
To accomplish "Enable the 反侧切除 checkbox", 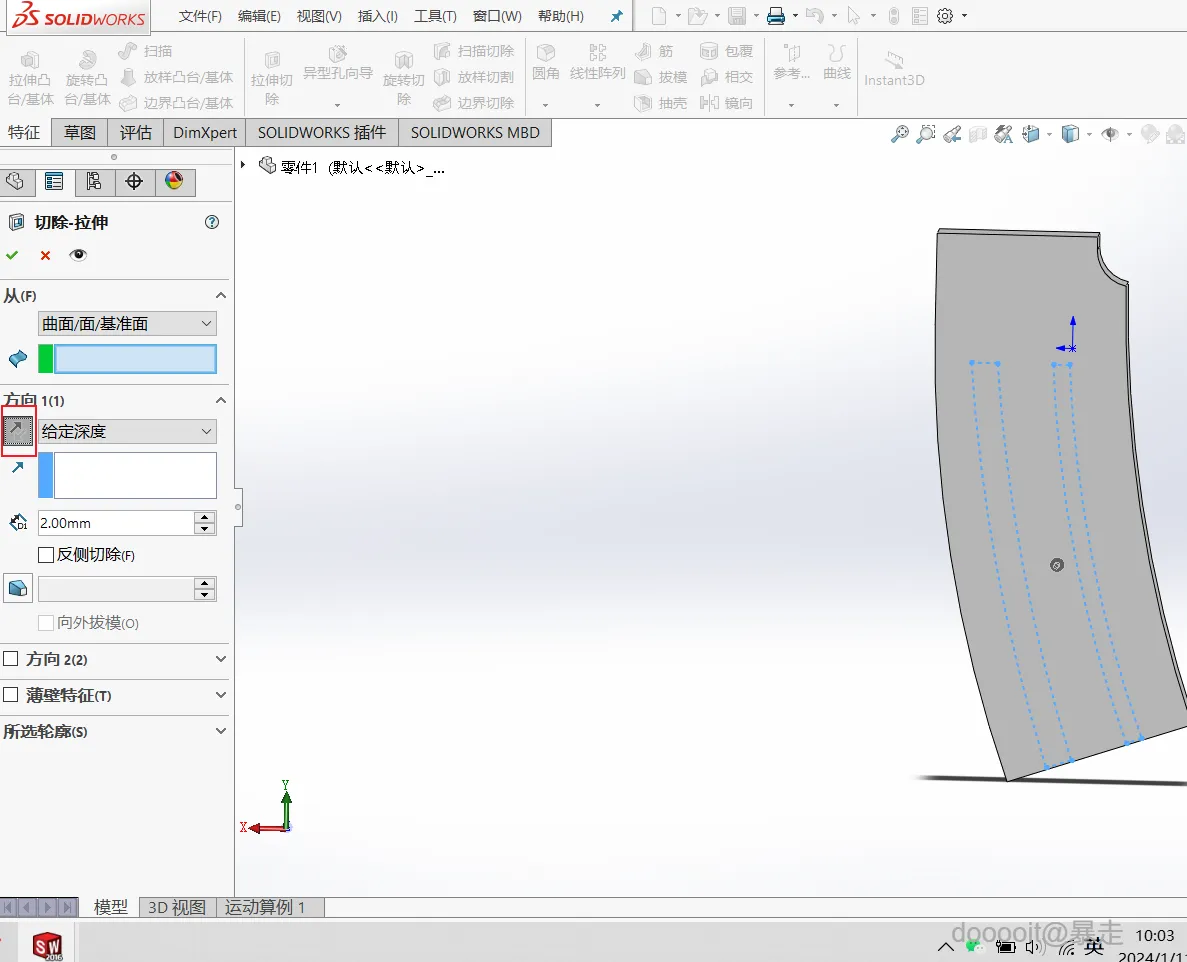I will [x=46, y=554].
